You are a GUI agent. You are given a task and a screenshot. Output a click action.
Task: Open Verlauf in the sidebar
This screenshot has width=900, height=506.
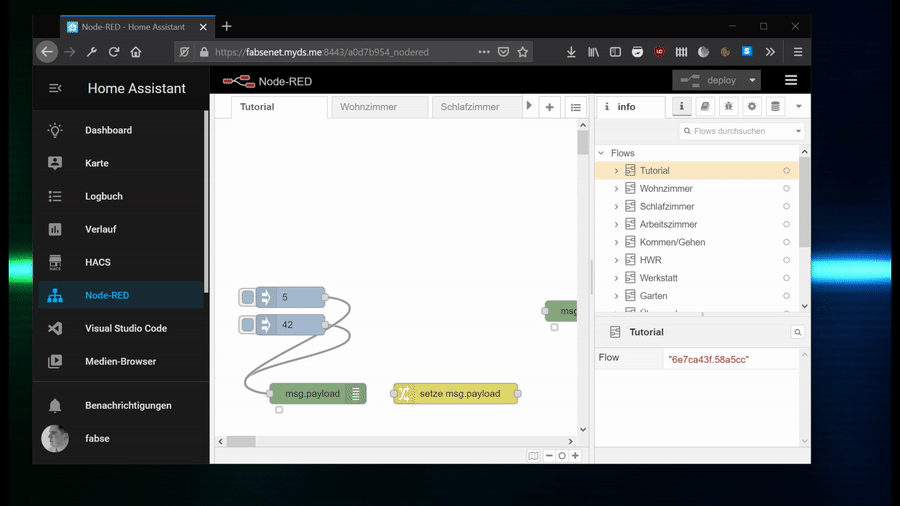tap(121, 229)
